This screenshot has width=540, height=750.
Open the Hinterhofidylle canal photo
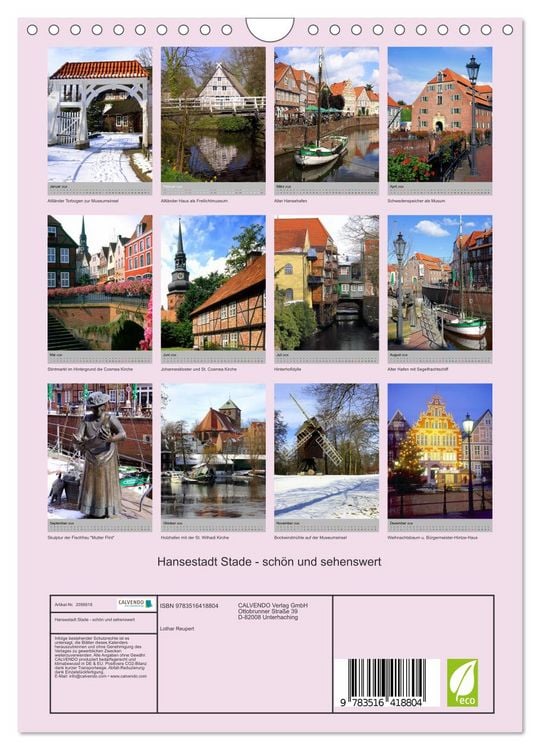[x=326, y=283]
